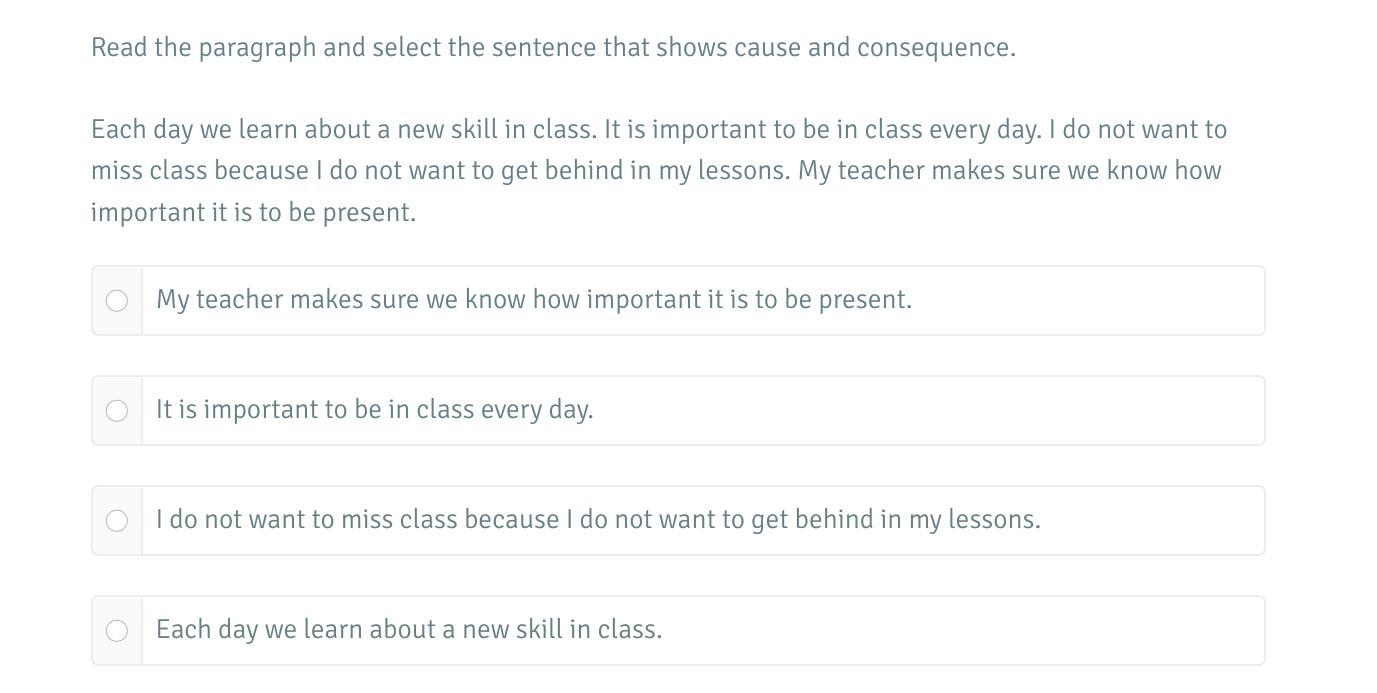Image resolution: width=1377 pixels, height=693 pixels.
Task: Select the radio button for "My teacher makes sure" answer
Action: click(117, 301)
